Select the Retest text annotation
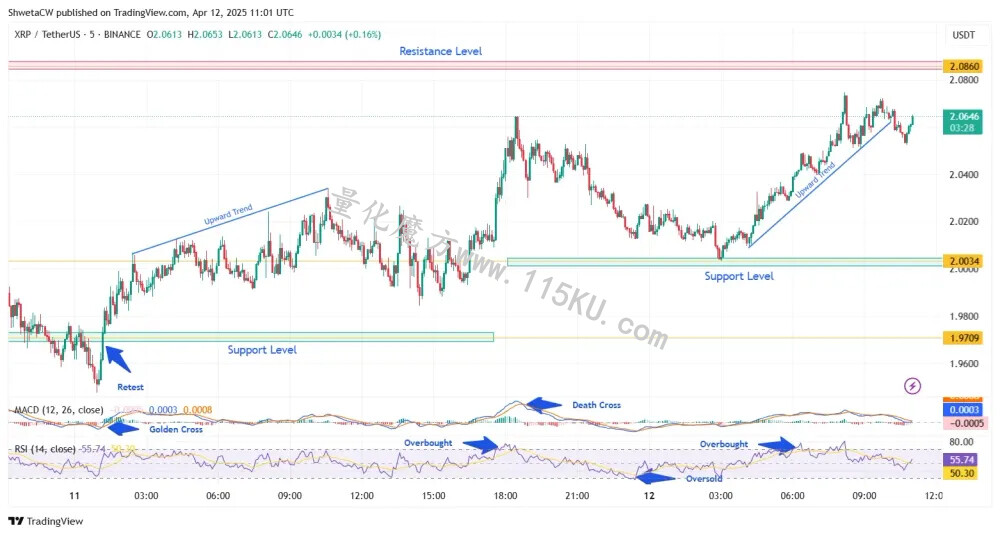This screenshot has width=1000, height=535. pos(130,387)
